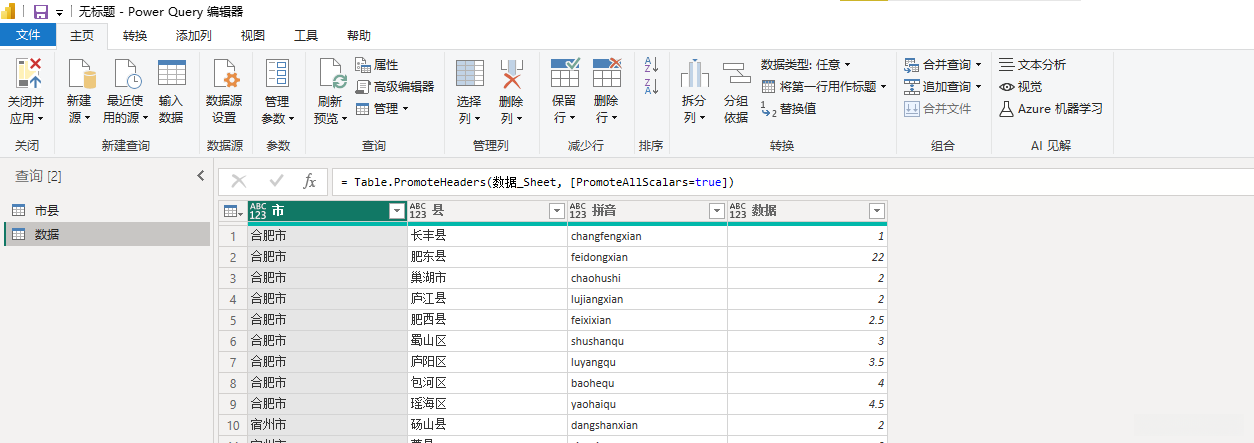Click the table corner menu icon
Viewport: 1254px width, 443px height.
click(232, 211)
